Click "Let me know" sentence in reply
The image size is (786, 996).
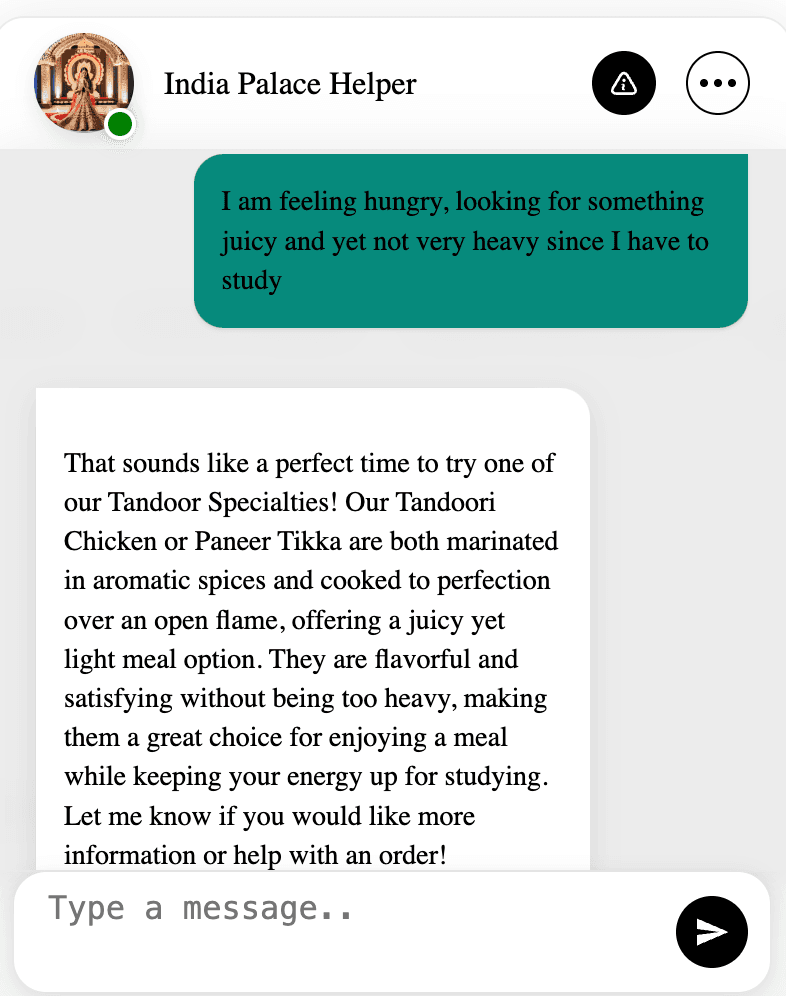click(x=137, y=816)
